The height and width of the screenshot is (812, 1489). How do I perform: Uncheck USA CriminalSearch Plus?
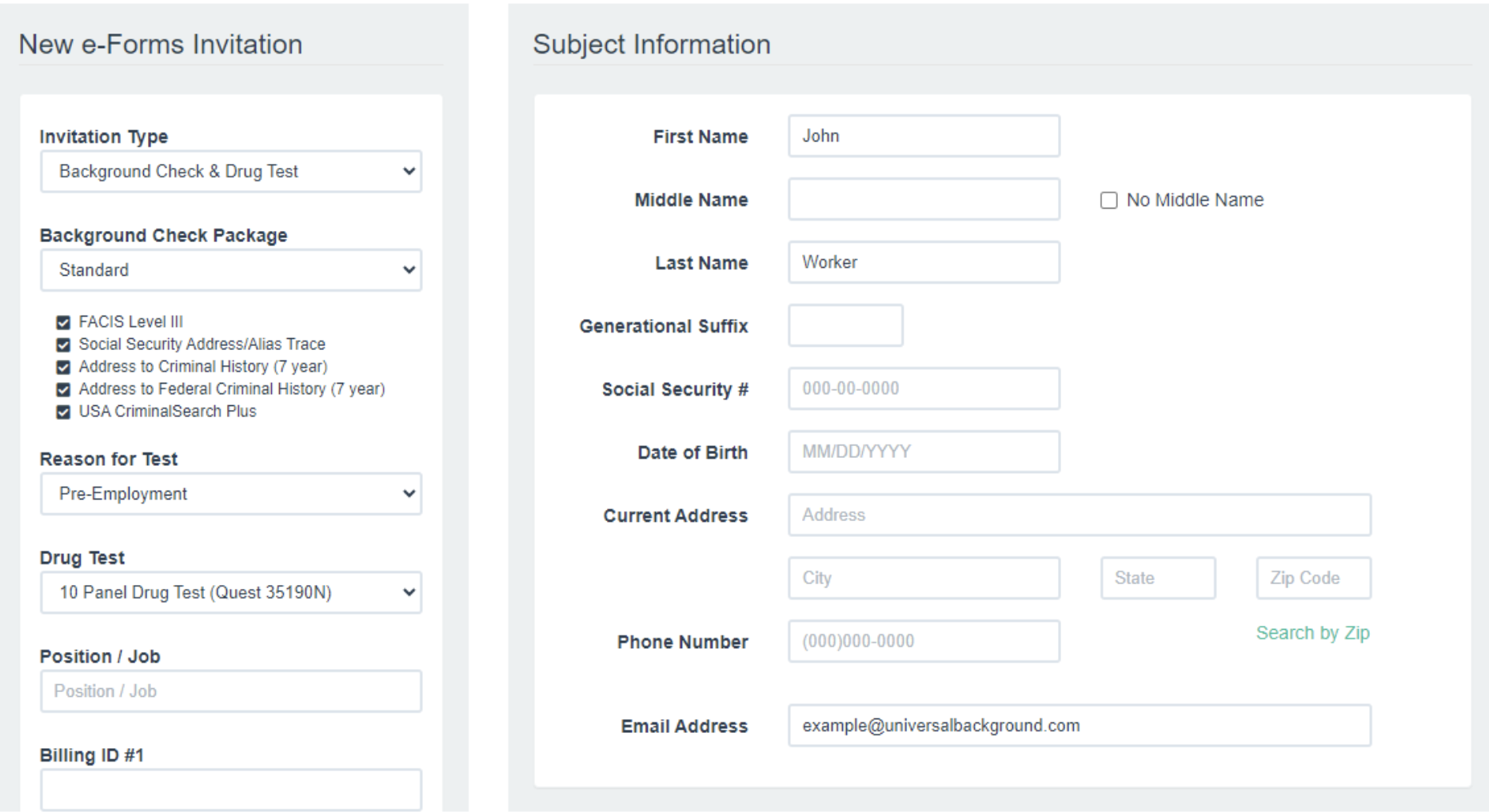pyautogui.click(x=65, y=412)
